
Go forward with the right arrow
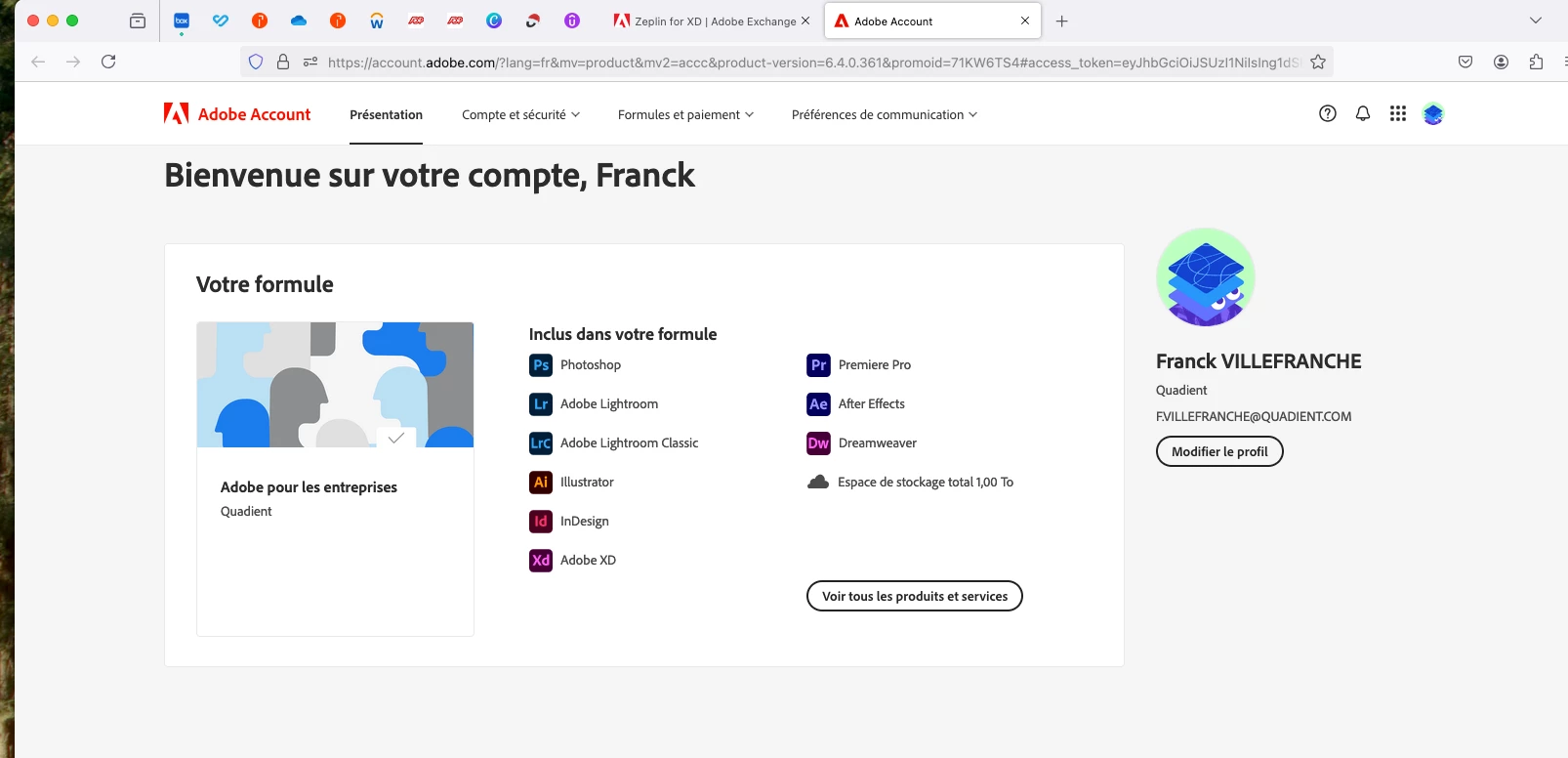[73, 62]
